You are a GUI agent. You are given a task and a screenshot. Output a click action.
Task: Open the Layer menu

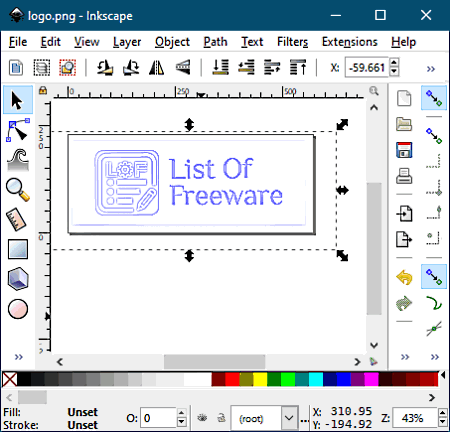(127, 42)
